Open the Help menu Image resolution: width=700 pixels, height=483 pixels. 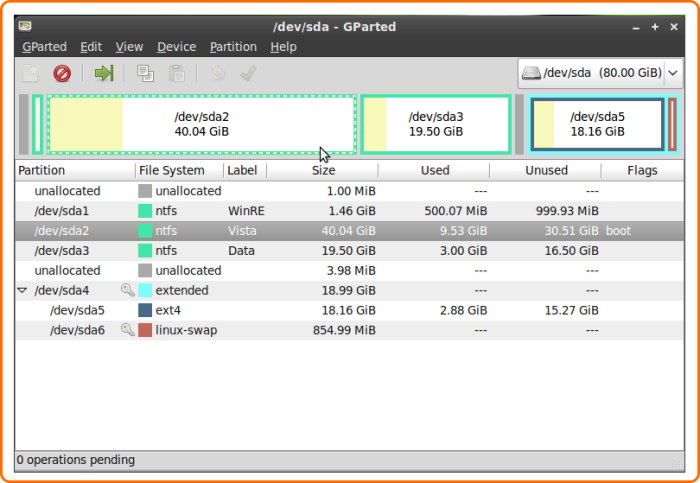click(x=283, y=47)
